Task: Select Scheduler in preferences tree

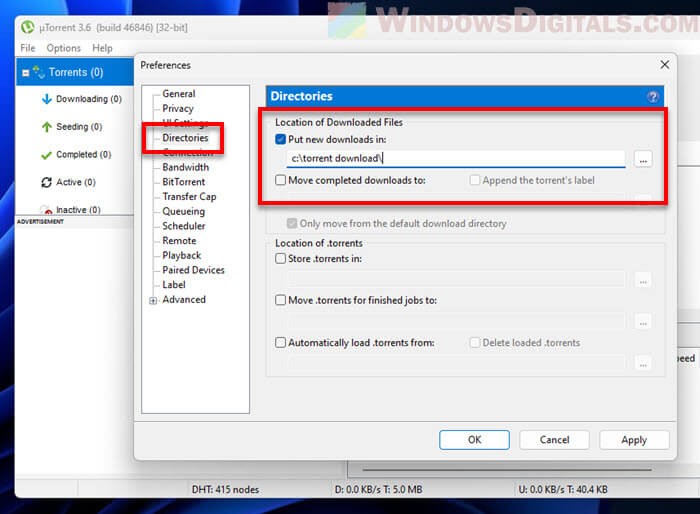Action: (183, 226)
